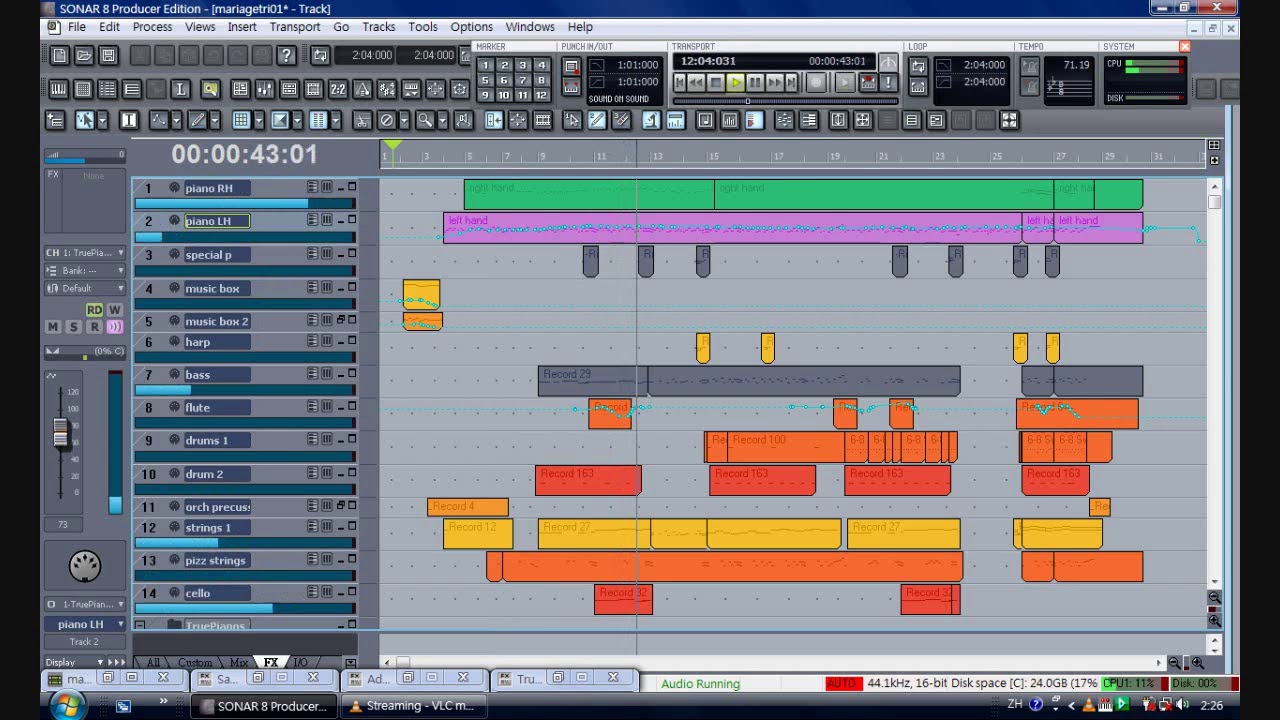Open the Display options dropdown
The width and height of the screenshot is (1280, 720).
tap(72, 662)
